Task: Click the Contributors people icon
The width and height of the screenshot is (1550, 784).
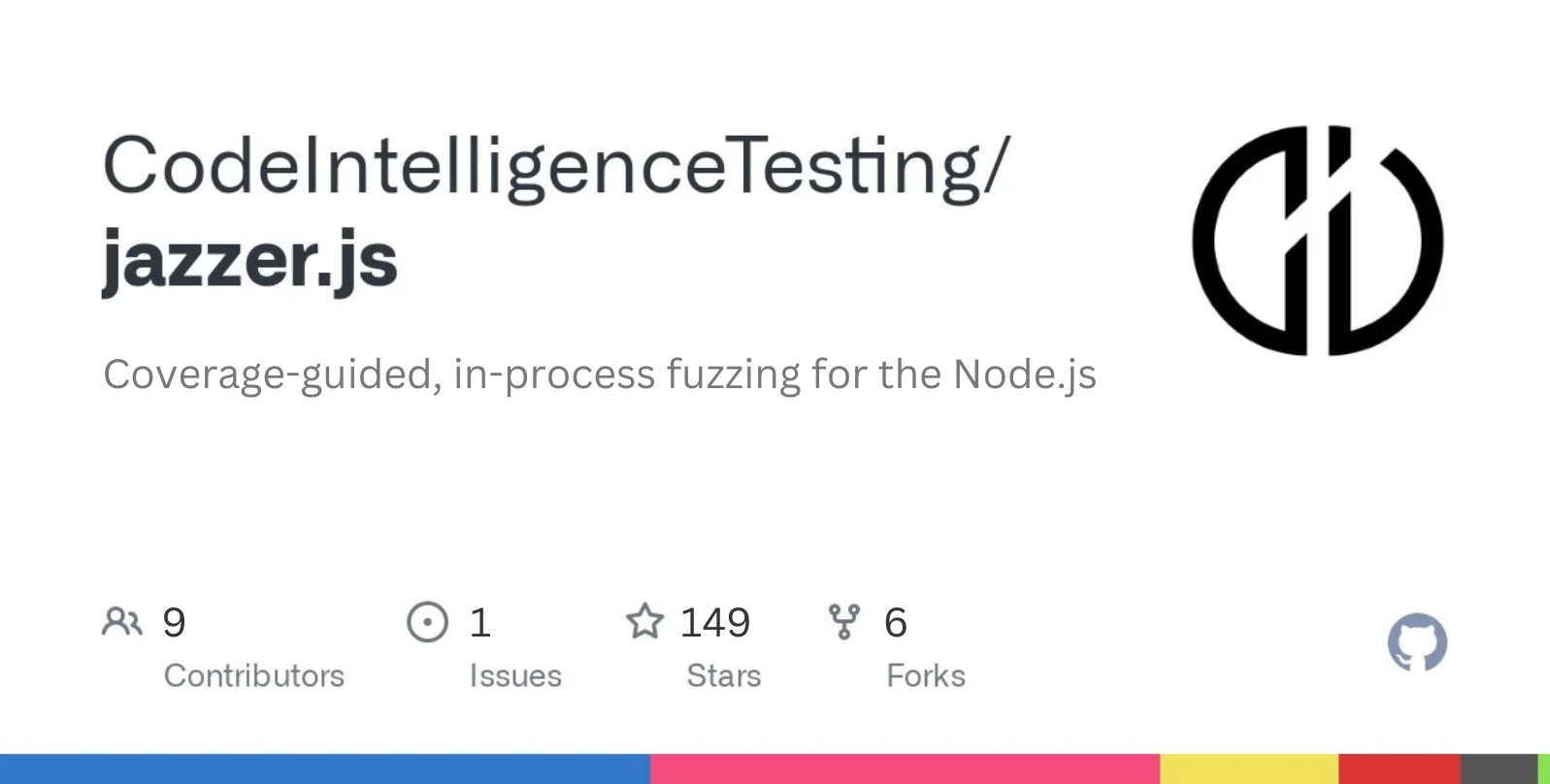Action: [122, 622]
